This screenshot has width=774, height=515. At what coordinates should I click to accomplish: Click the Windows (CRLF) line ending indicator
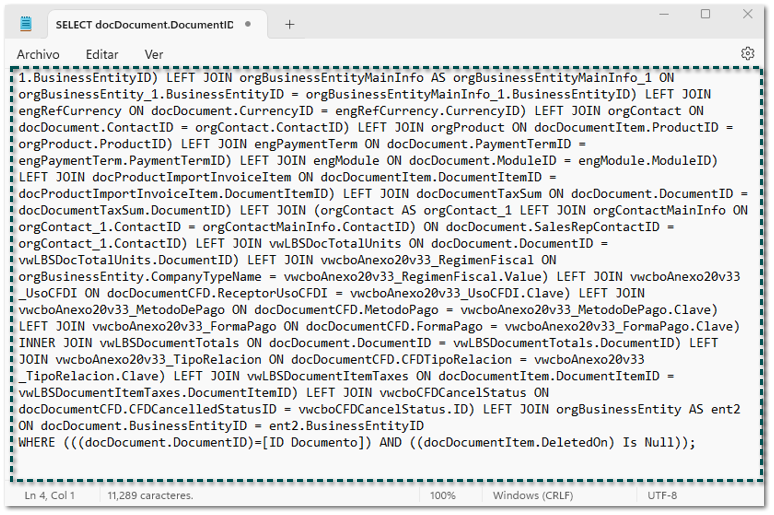click(533, 495)
